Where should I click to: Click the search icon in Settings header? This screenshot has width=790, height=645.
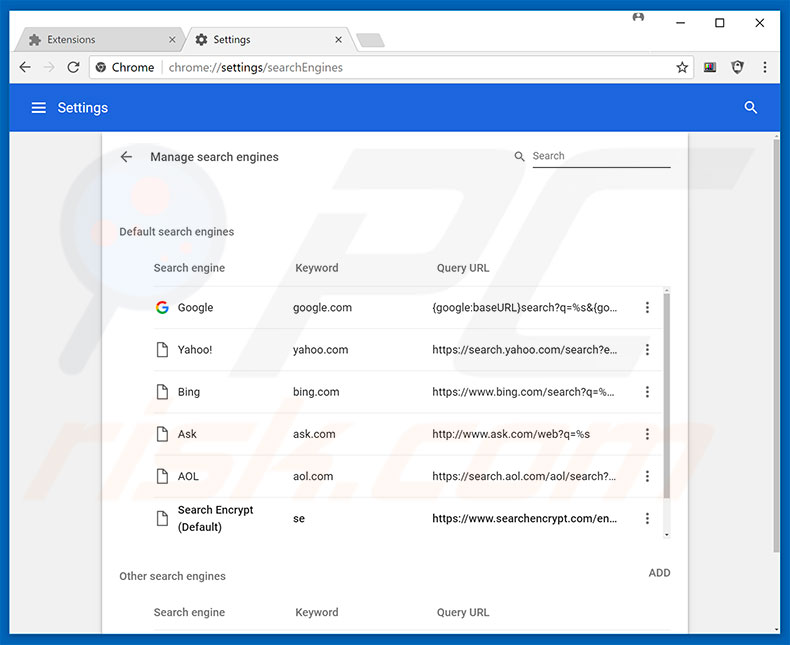point(751,108)
